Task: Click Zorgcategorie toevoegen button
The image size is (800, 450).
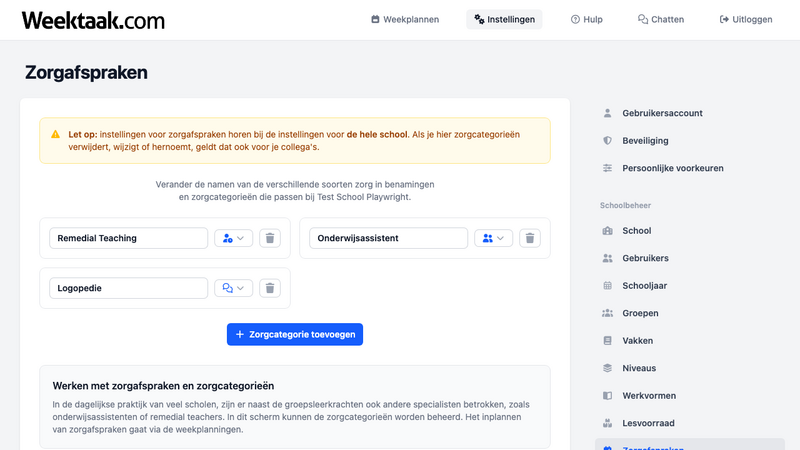Action: [295, 334]
